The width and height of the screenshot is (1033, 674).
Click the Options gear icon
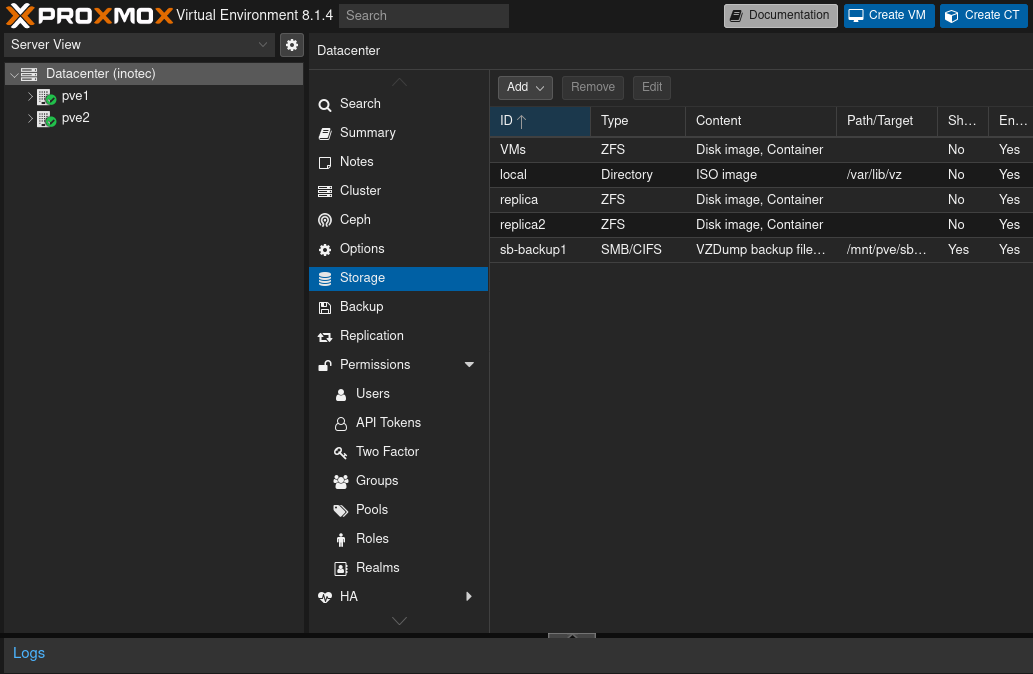coord(325,250)
